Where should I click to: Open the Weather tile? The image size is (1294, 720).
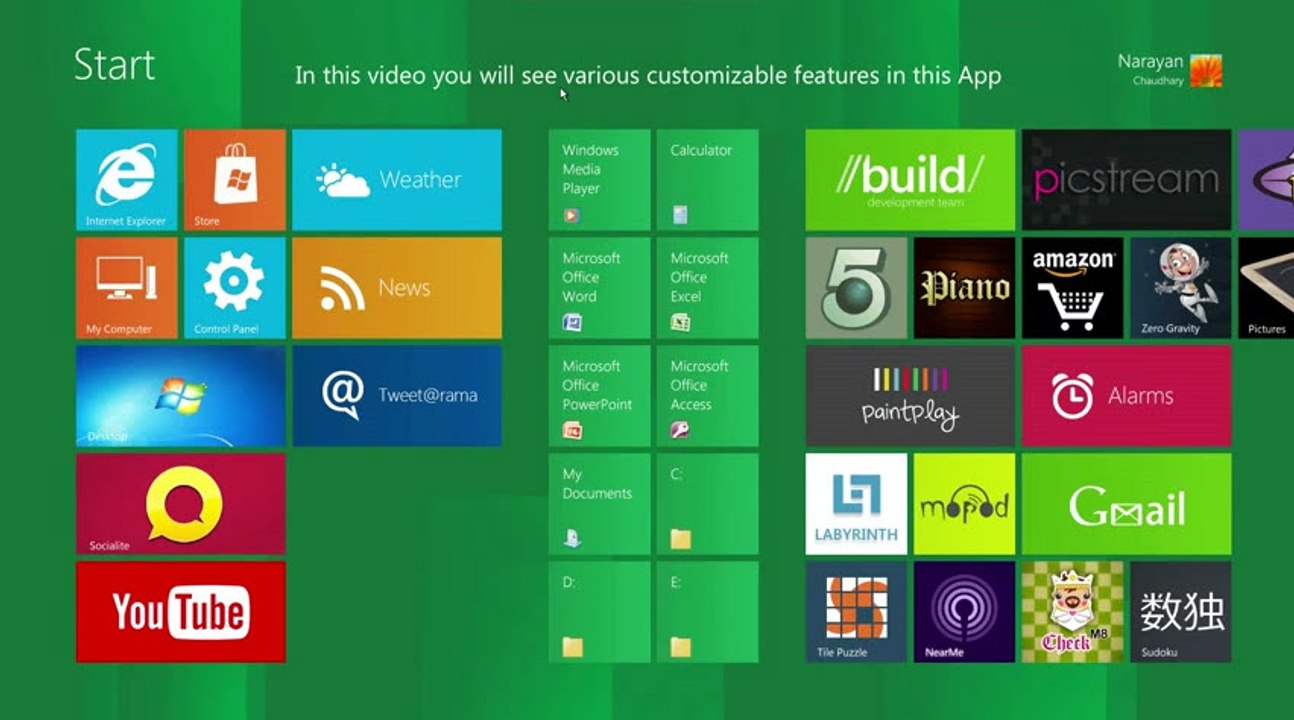coord(397,180)
